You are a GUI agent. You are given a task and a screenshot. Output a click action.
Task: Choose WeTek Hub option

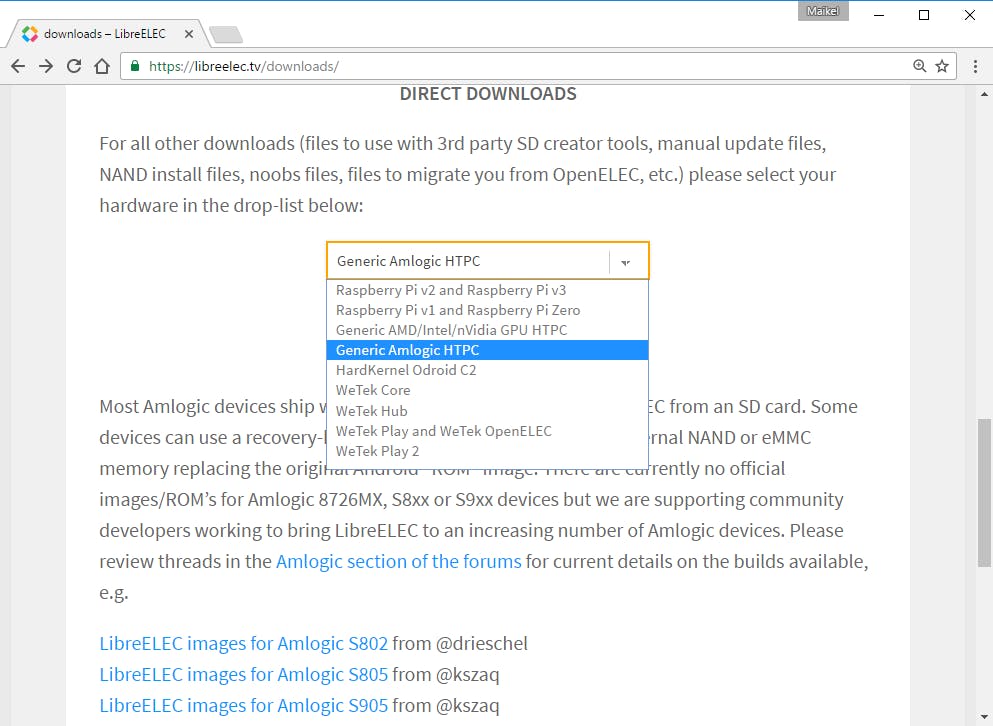pyautogui.click(x=488, y=411)
